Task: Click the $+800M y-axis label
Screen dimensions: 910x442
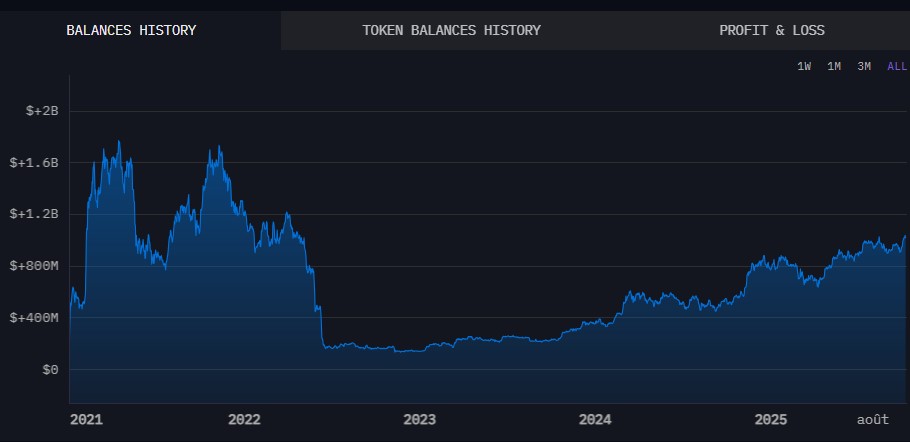Action: [x=35, y=266]
